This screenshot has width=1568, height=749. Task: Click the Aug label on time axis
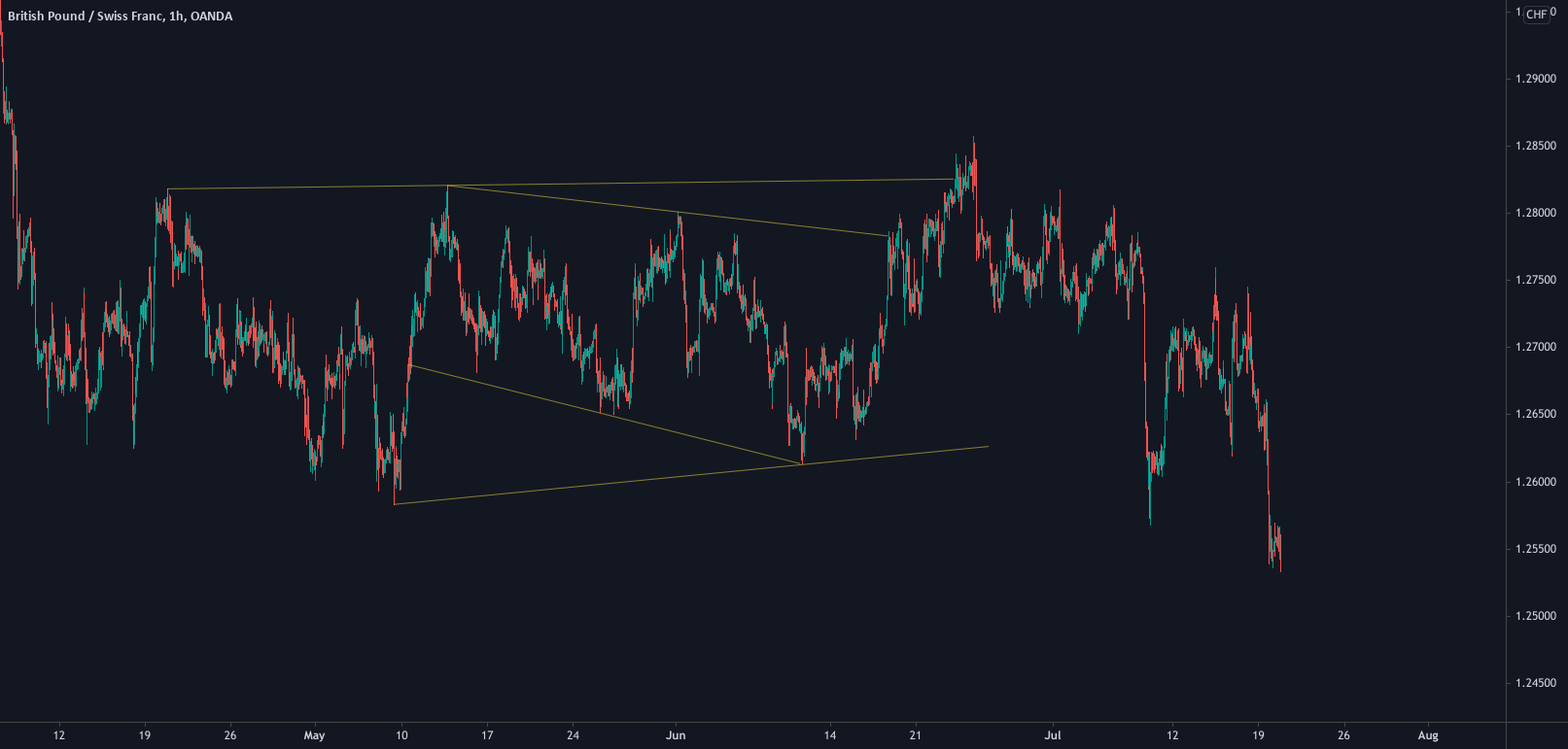tap(1428, 735)
